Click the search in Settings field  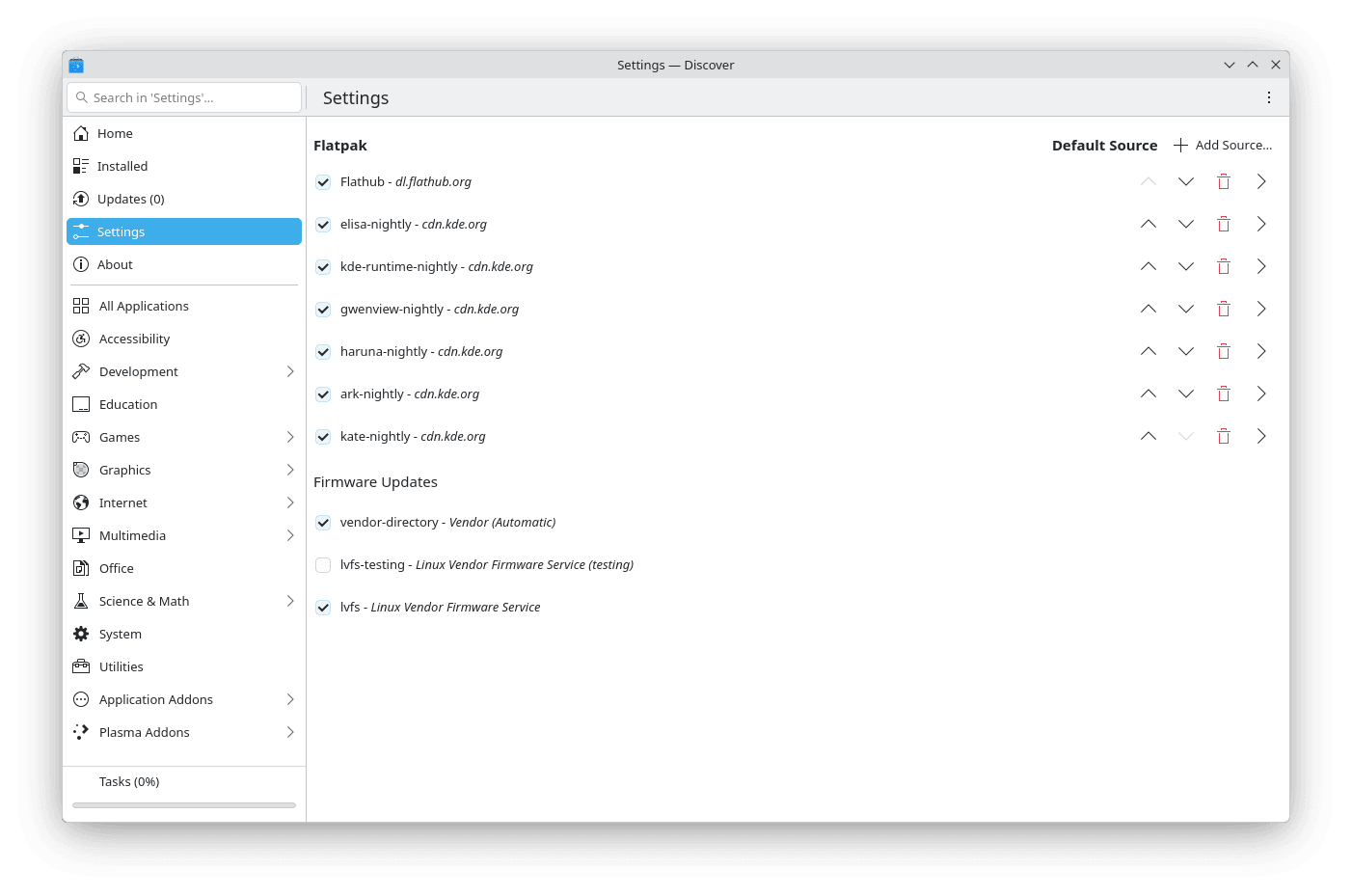pyautogui.click(x=184, y=97)
